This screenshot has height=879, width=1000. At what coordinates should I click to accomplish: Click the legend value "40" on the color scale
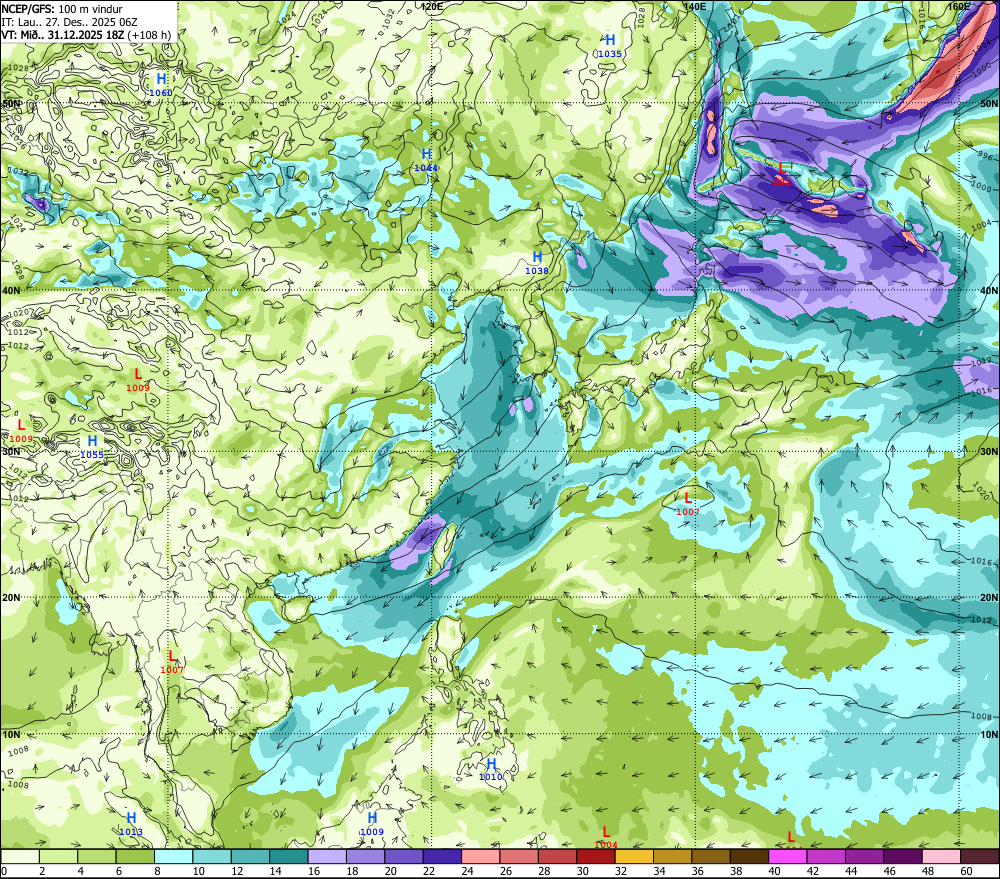pyautogui.click(x=774, y=871)
